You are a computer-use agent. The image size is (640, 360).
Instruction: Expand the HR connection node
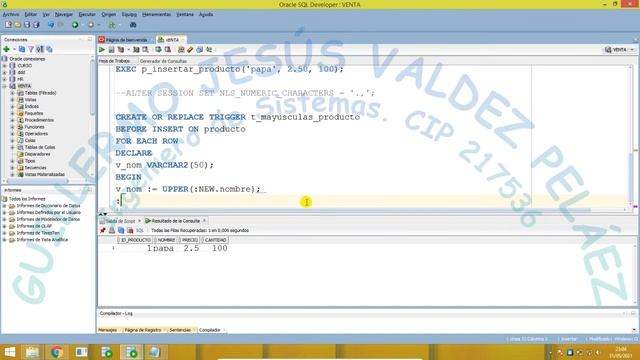pyautogui.click(x=4, y=79)
